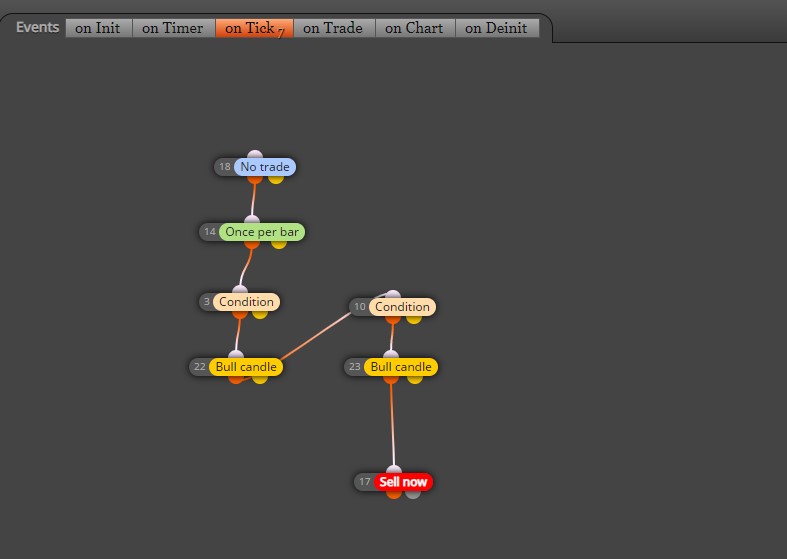
Task: Click orange output connector under Condition 3
Action: pyautogui.click(x=240, y=314)
